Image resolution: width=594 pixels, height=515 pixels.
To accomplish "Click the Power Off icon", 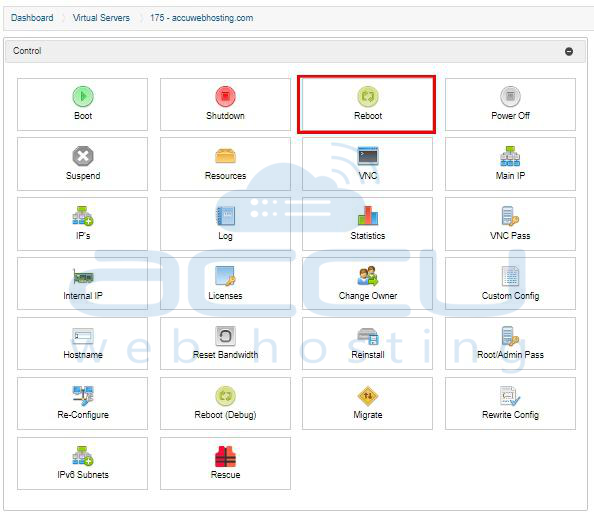I will click(510, 96).
